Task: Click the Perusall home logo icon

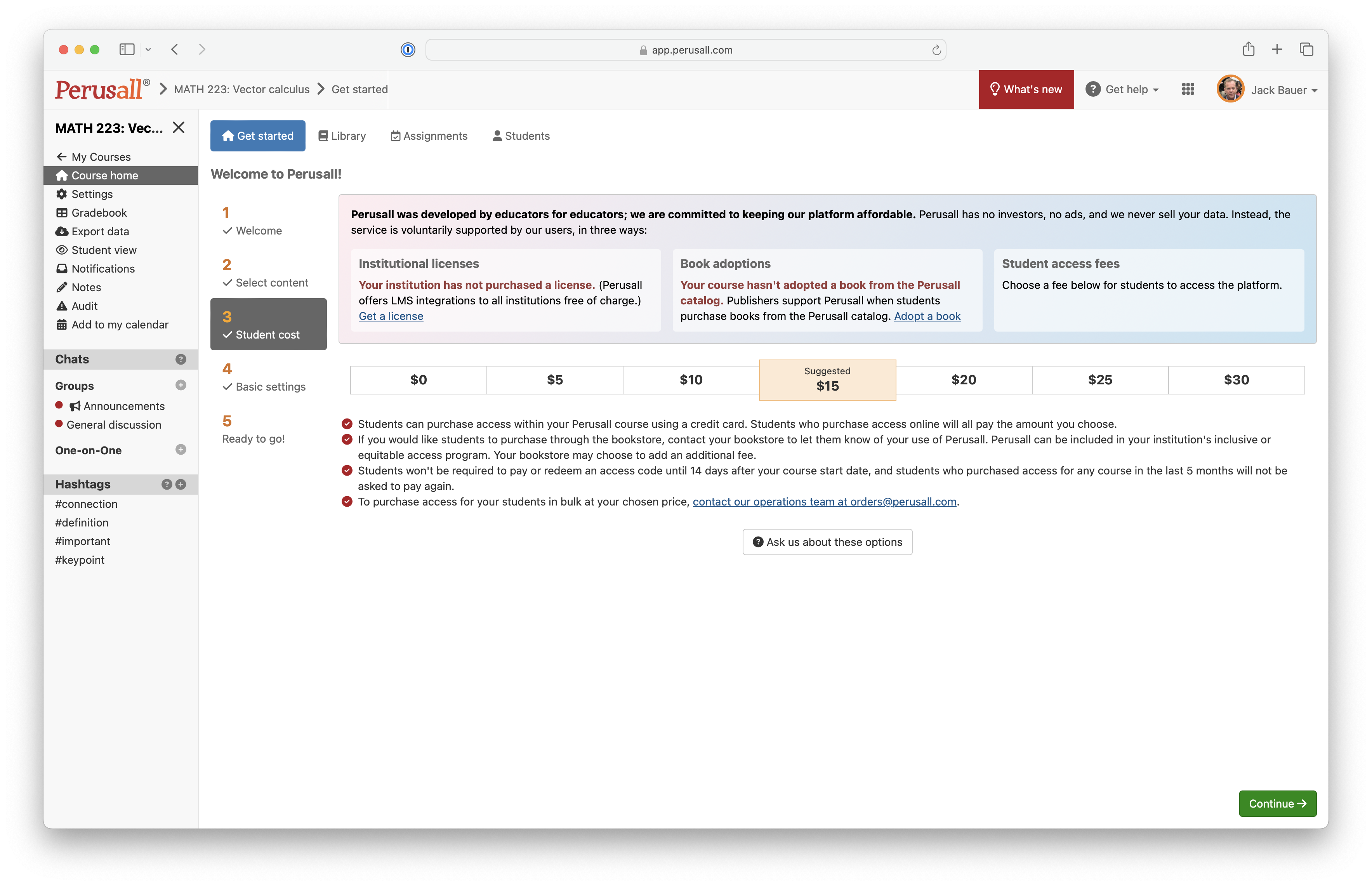Action: pyautogui.click(x=100, y=89)
